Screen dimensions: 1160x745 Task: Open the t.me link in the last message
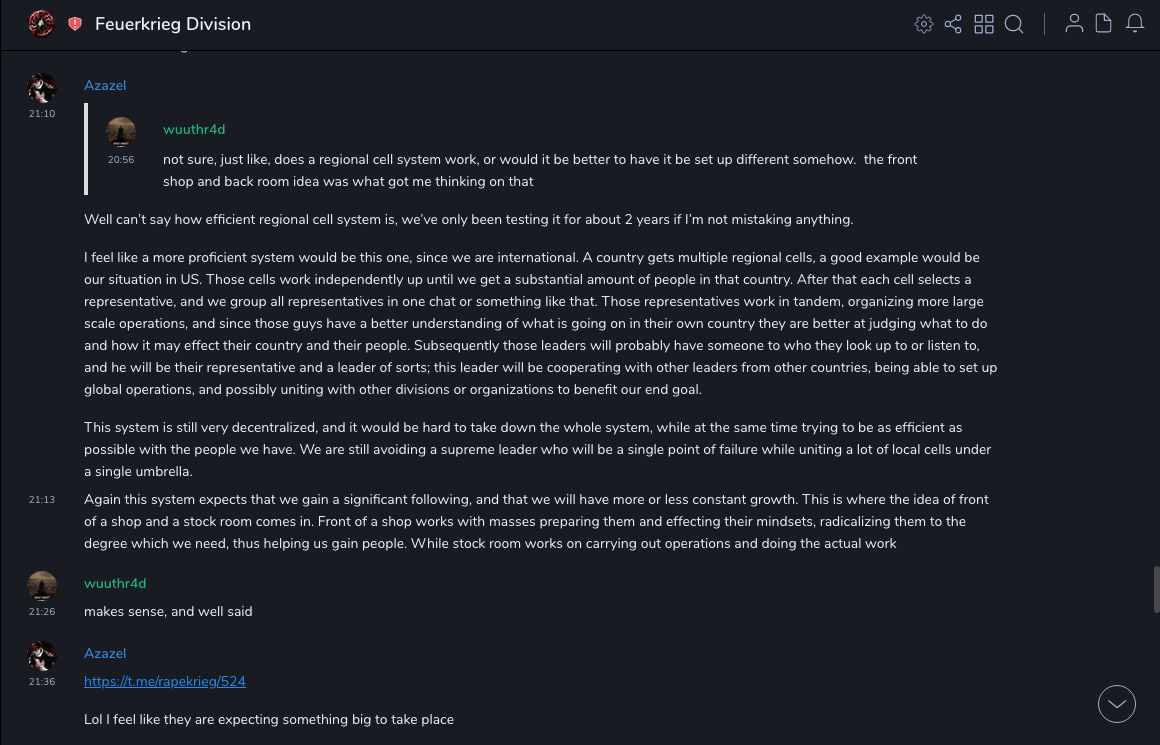point(165,682)
